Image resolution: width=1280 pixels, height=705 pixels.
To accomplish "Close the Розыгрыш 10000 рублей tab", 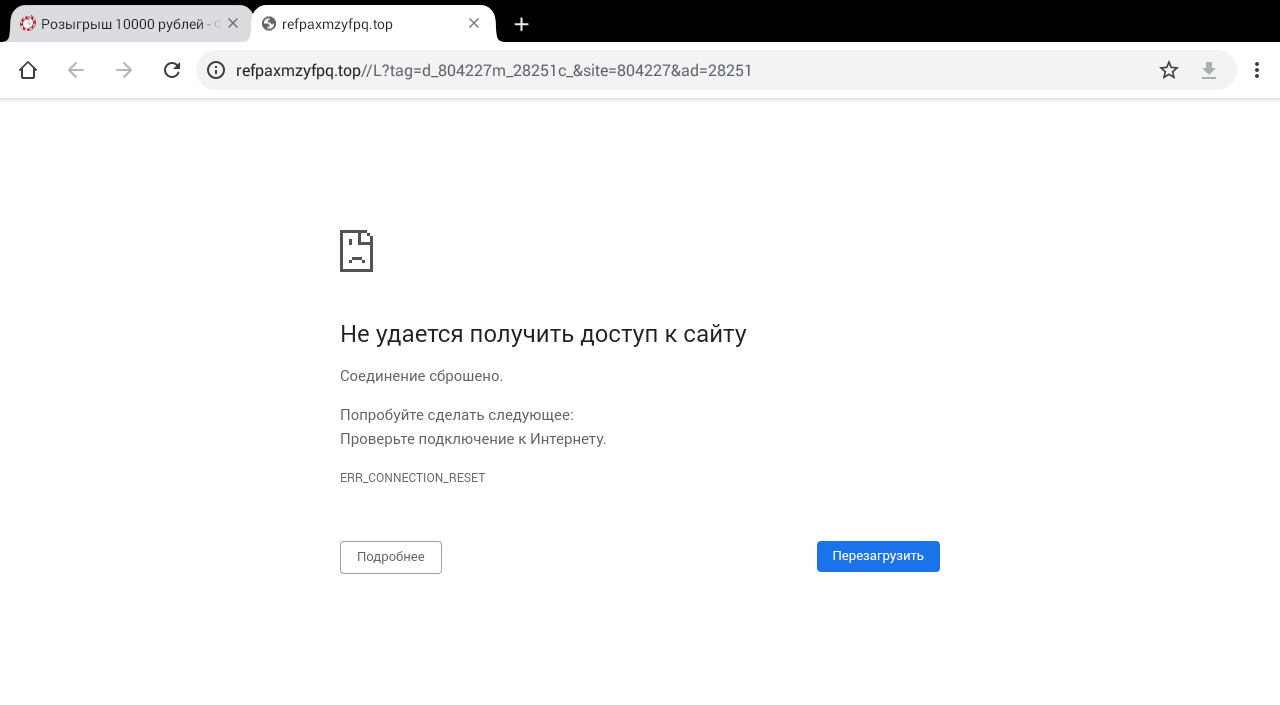I will [233, 23].
